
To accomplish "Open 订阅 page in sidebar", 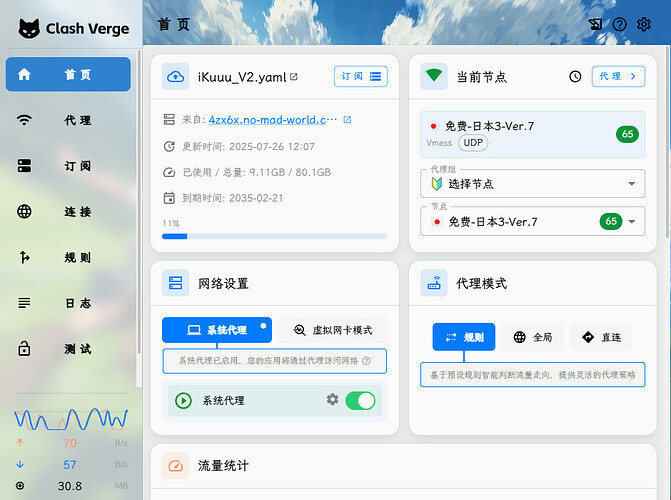I will (x=68, y=166).
